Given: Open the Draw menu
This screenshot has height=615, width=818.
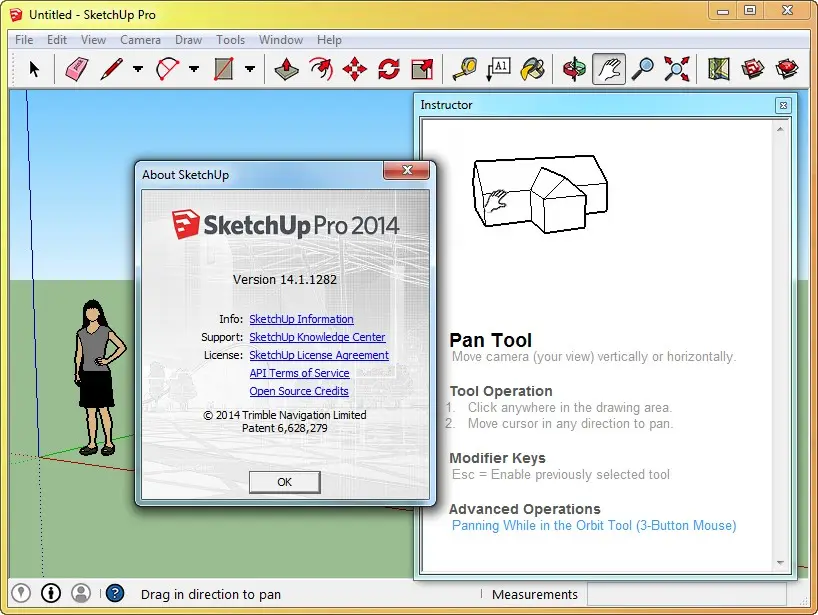Looking at the screenshot, I should pos(188,40).
